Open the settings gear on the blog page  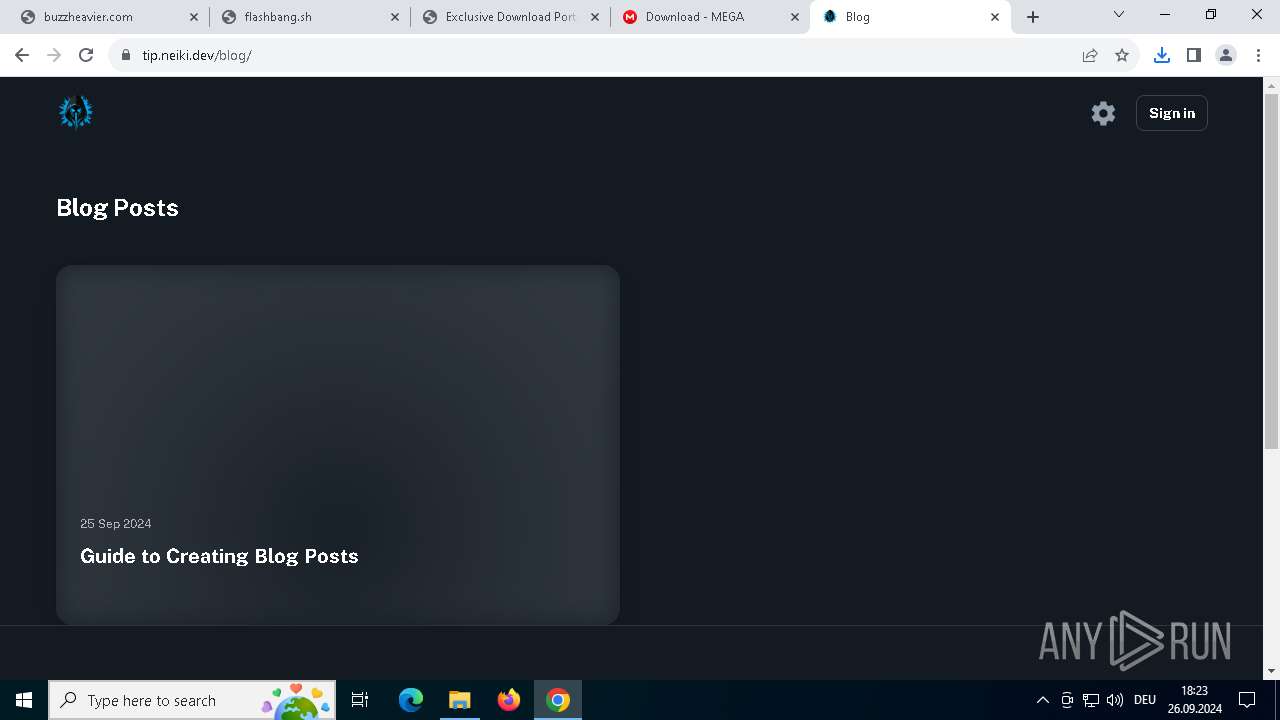click(1103, 113)
